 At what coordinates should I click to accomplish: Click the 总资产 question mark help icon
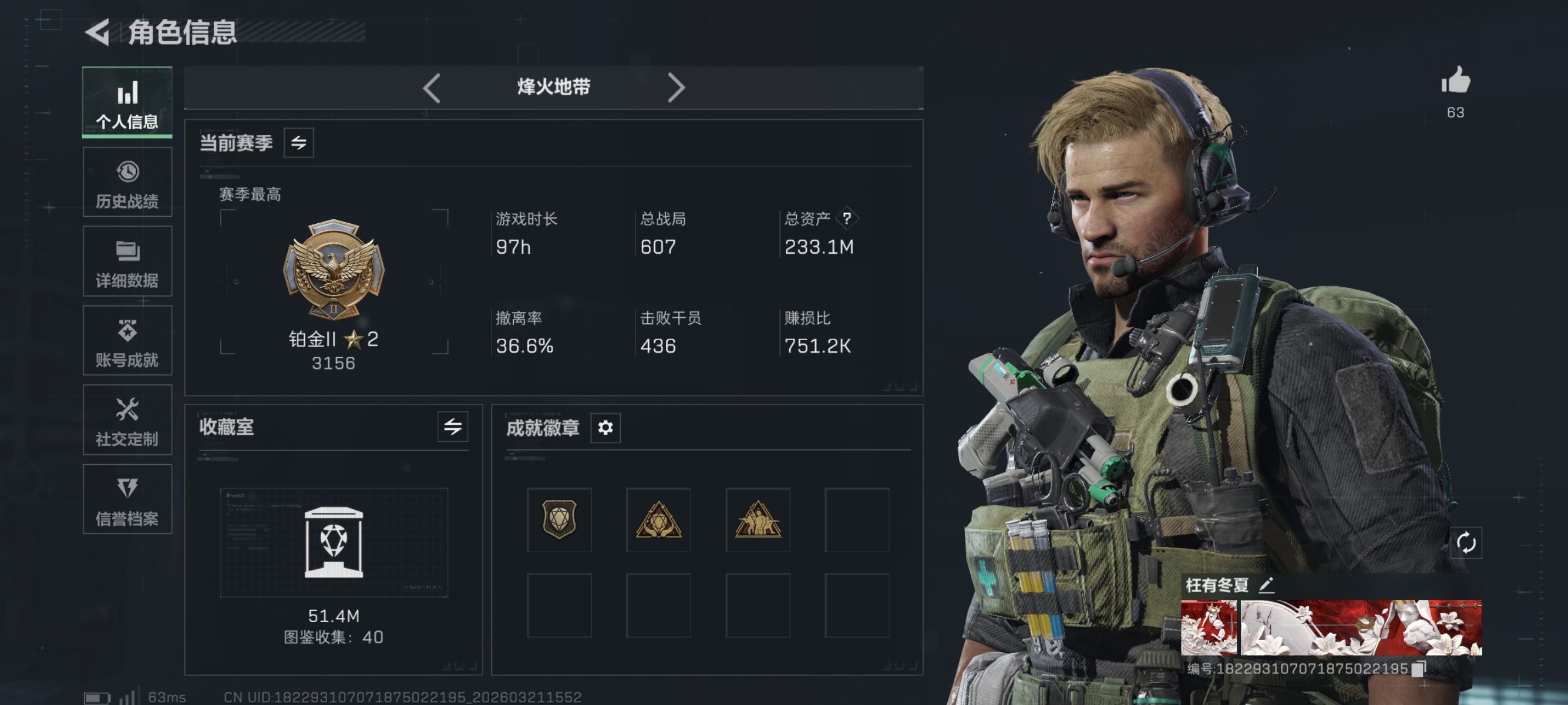pyautogui.click(x=847, y=218)
